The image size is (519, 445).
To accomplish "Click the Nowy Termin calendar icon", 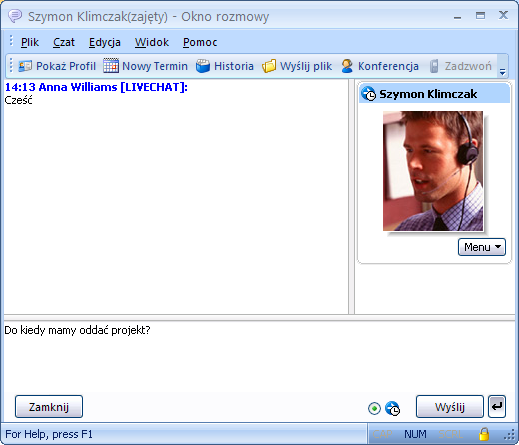I will coord(111,66).
